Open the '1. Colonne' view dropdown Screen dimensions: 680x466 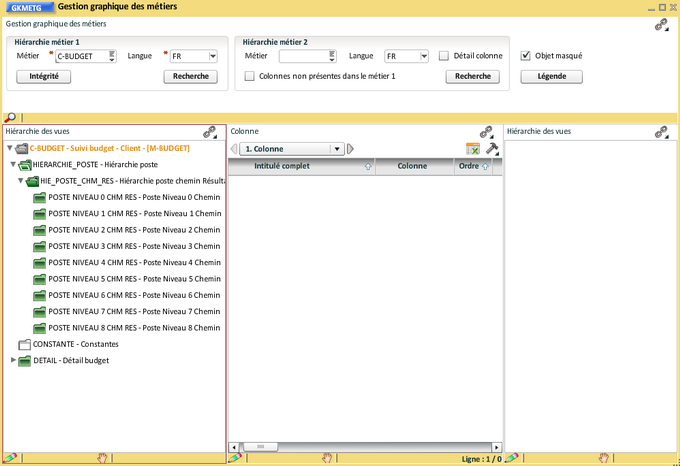pos(337,149)
